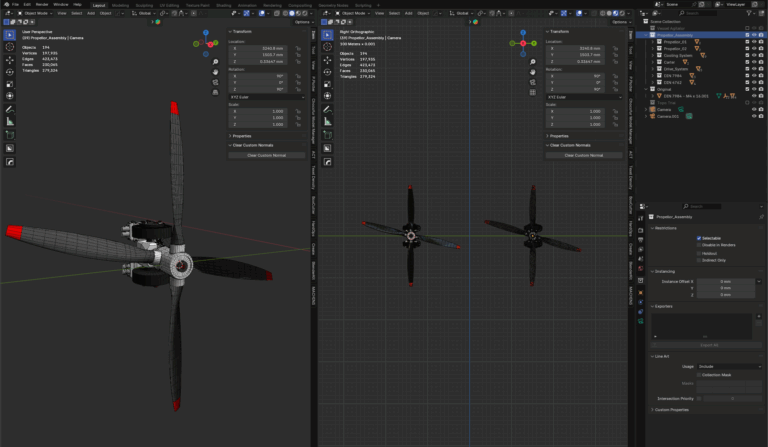
Task: Pick the Measure tool in left toolbar
Action: 10,121
